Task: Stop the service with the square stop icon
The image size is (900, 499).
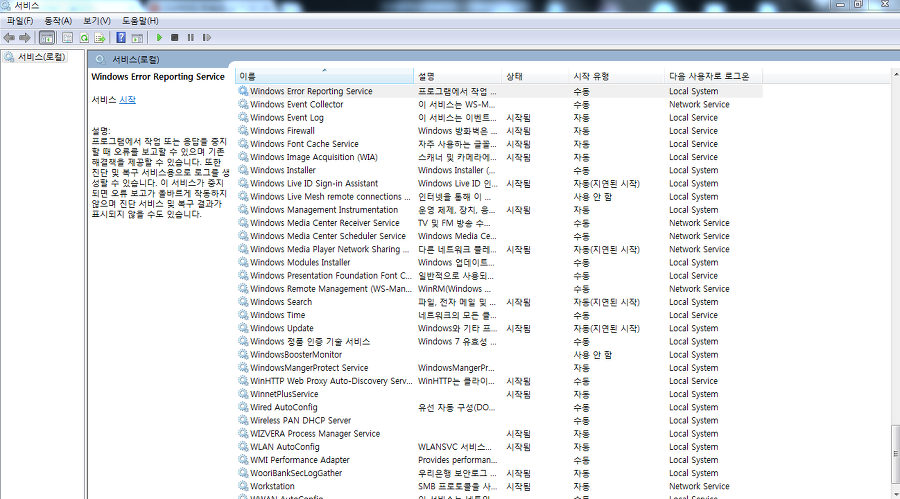Action: coord(174,38)
